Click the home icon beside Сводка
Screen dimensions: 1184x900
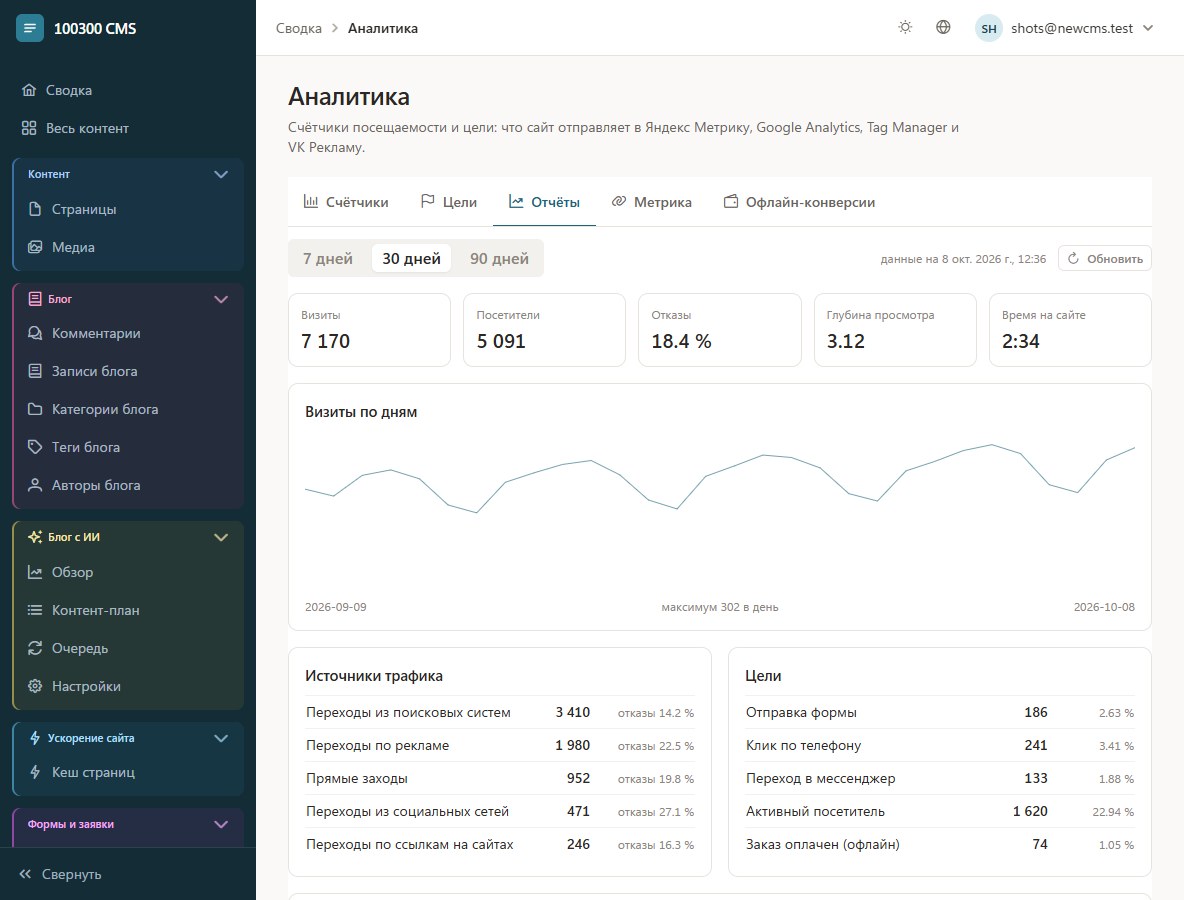pos(29,90)
